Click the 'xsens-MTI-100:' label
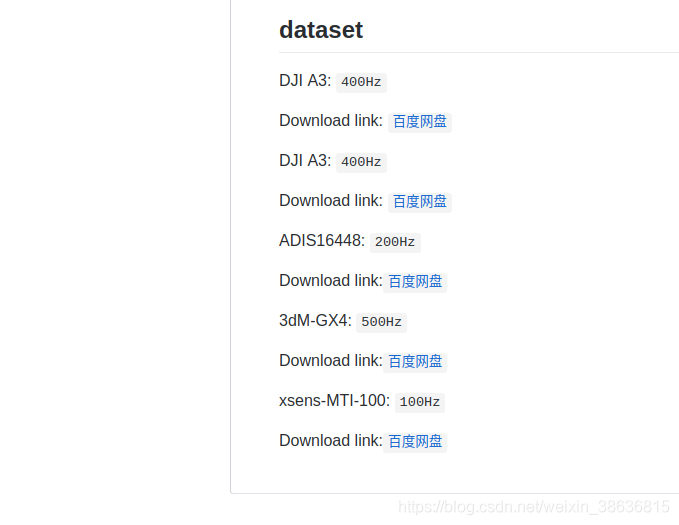This screenshot has height=525, width=679. coord(334,401)
